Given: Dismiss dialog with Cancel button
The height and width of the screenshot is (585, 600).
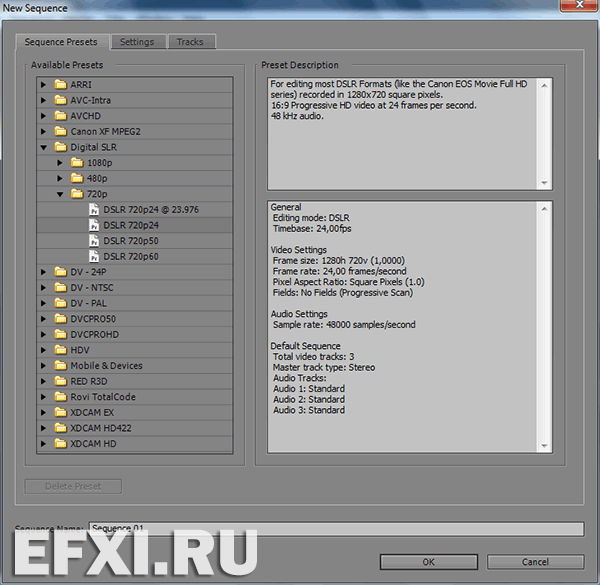Looking at the screenshot, I should pos(535,562).
